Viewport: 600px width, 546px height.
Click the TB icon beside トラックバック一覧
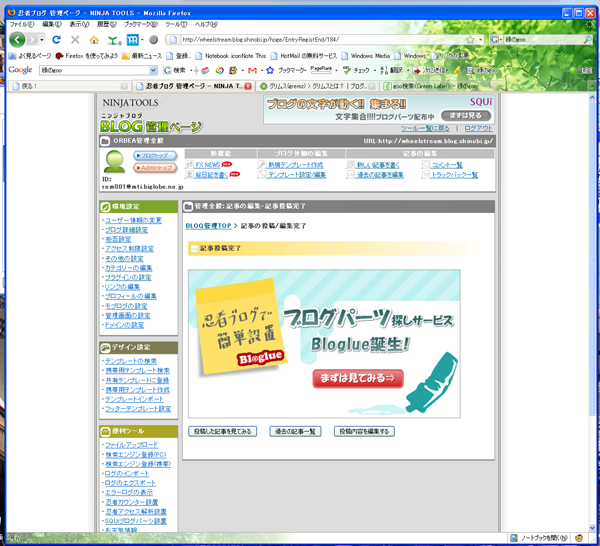click(x=426, y=175)
